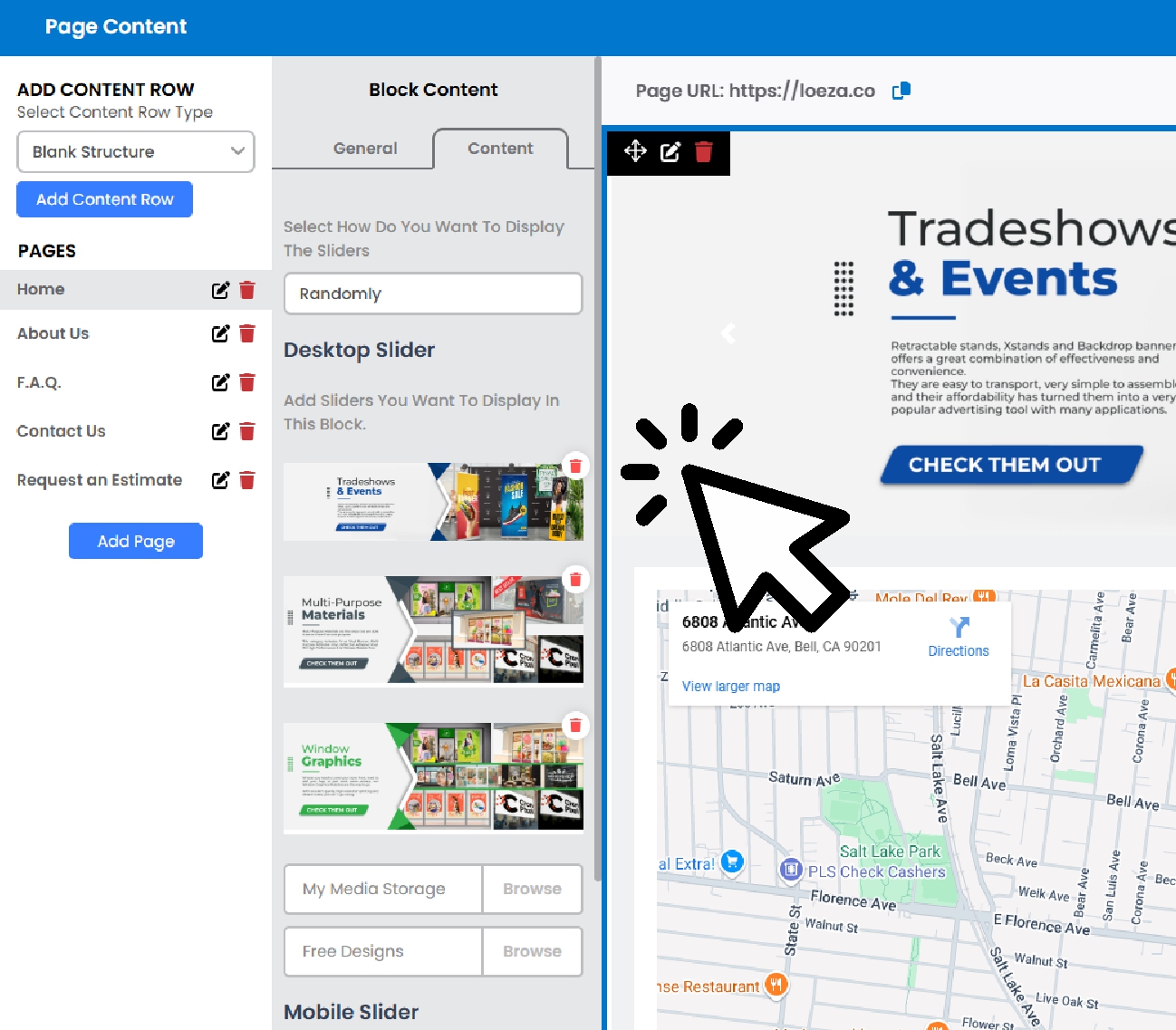
Task: Browse My Media Storage
Action: click(532, 889)
